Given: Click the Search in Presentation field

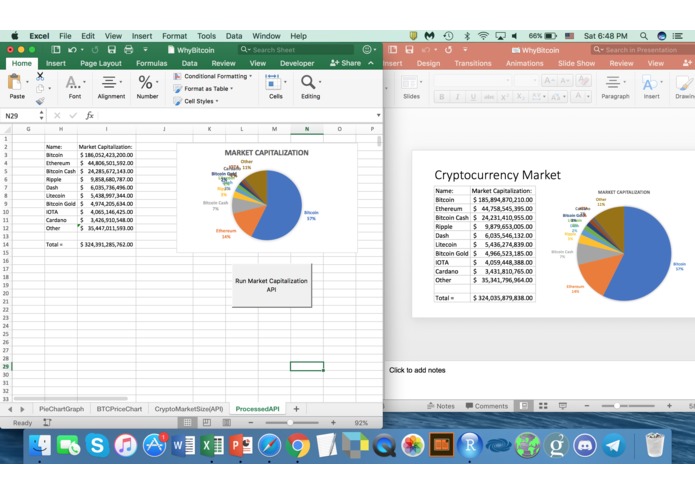Looking at the screenshot, I should tap(642, 50).
